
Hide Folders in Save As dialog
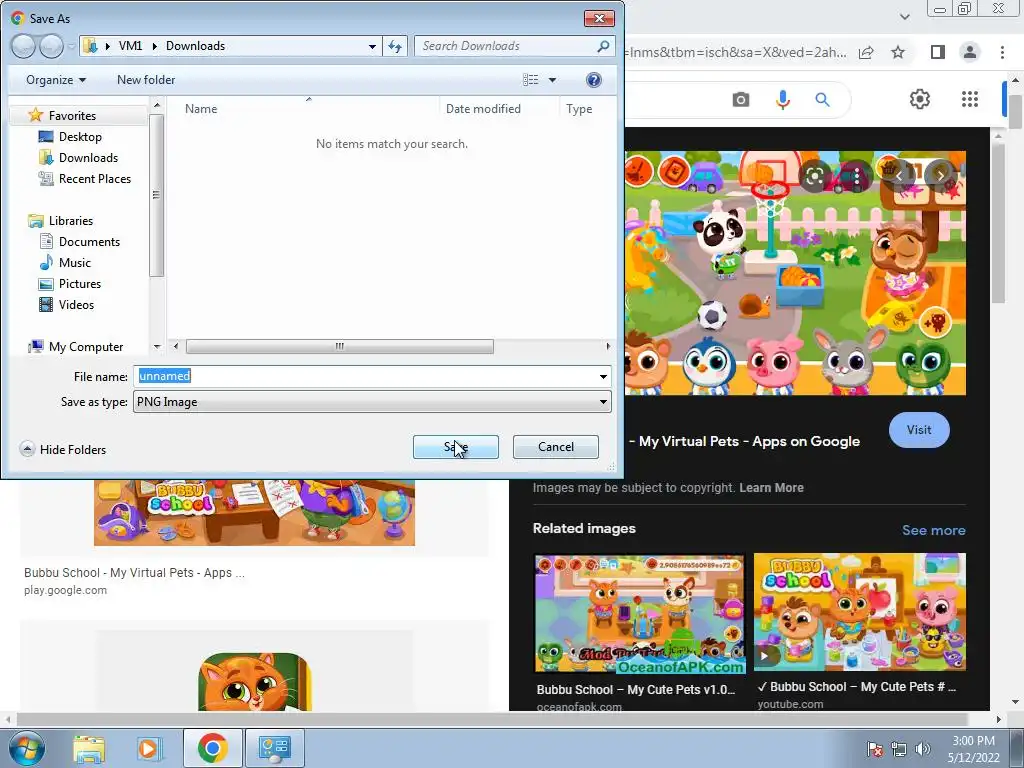coord(63,449)
